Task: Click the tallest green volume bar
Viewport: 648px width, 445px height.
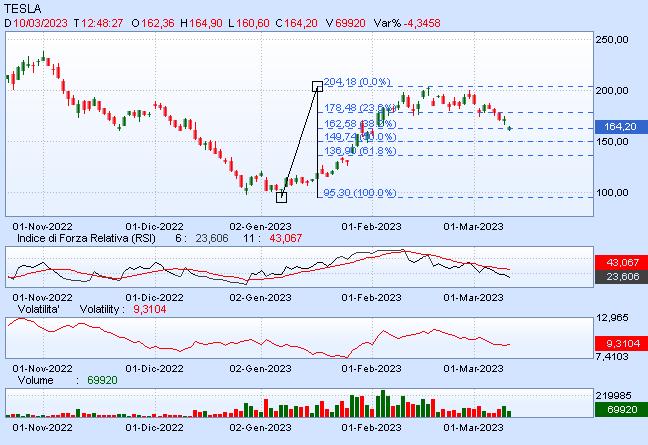Action: point(383,403)
